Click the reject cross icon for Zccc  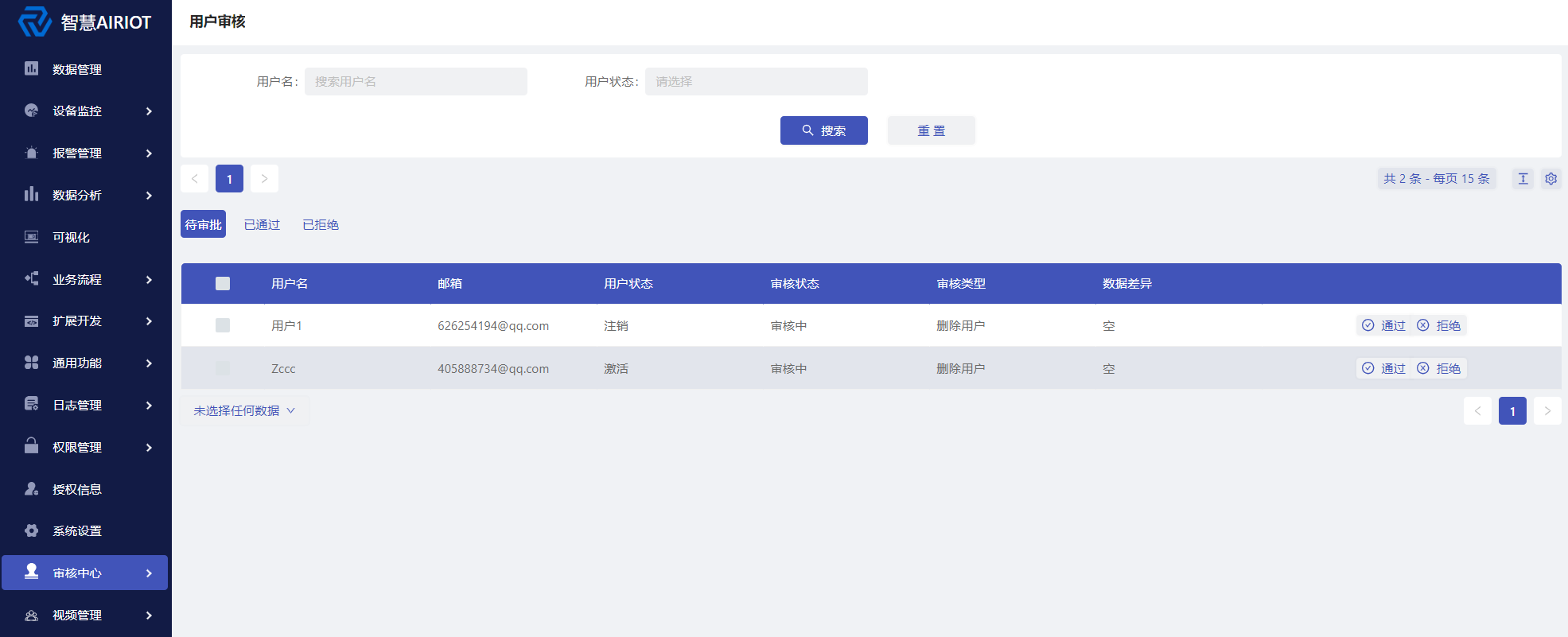tap(1422, 368)
